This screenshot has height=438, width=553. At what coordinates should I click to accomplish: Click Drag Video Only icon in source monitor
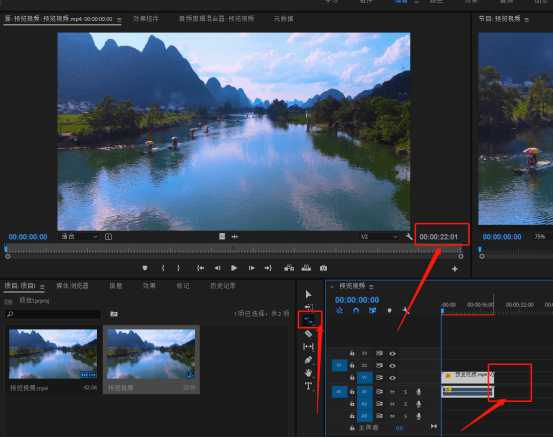(222, 237)
